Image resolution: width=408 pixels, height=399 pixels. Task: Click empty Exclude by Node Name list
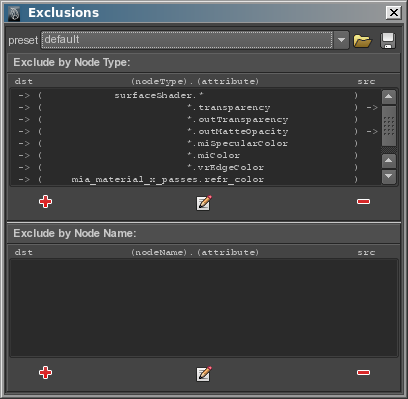tap(204, 308)
